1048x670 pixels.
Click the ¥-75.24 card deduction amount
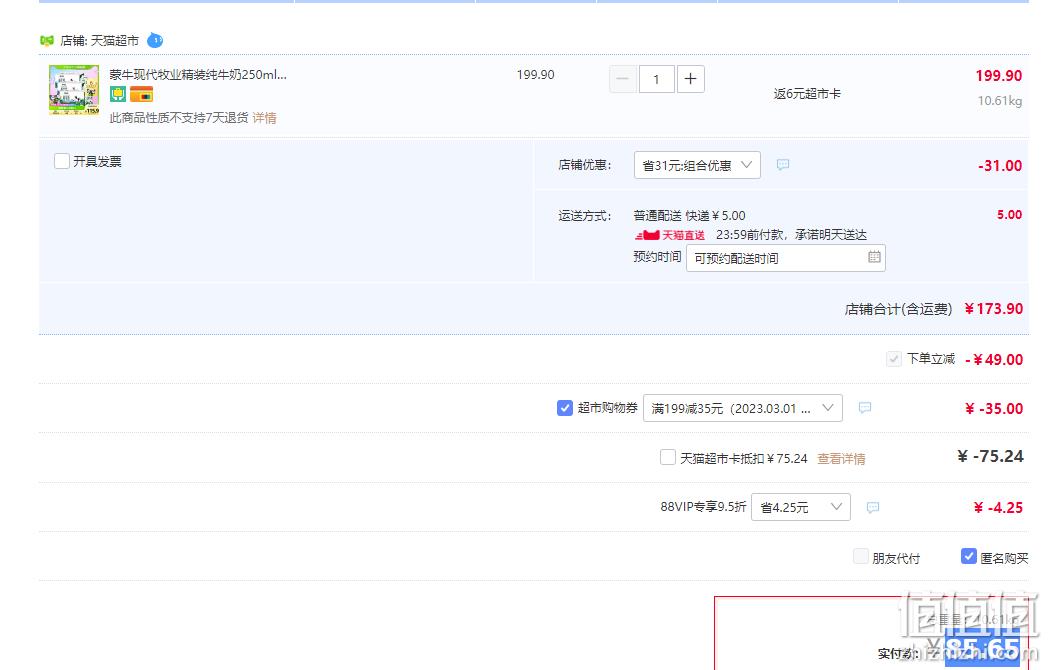[x=990, y=457]
